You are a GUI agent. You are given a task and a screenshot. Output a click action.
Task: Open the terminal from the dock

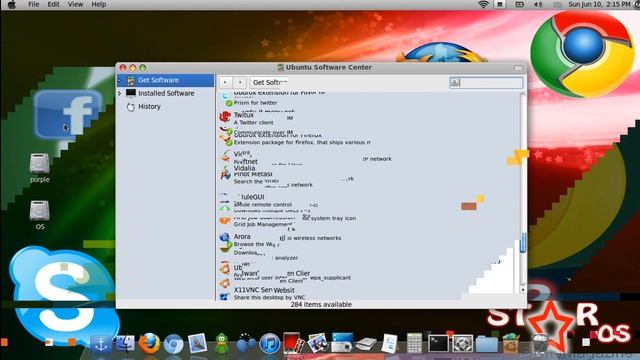pos(438,344)
